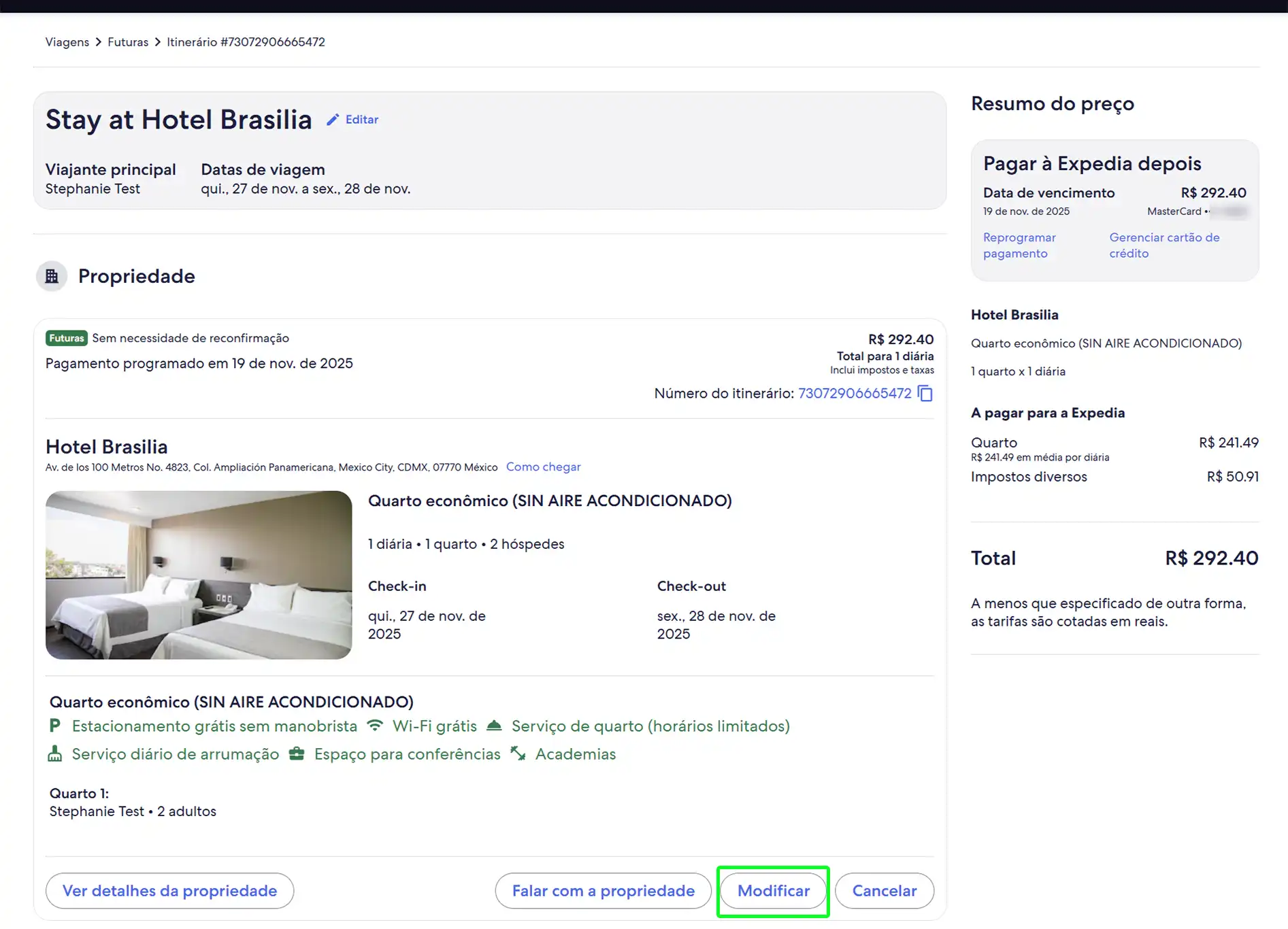Click the conference space briefcase icon
Screen dimensions: 1288x929
tap(297, 754)
